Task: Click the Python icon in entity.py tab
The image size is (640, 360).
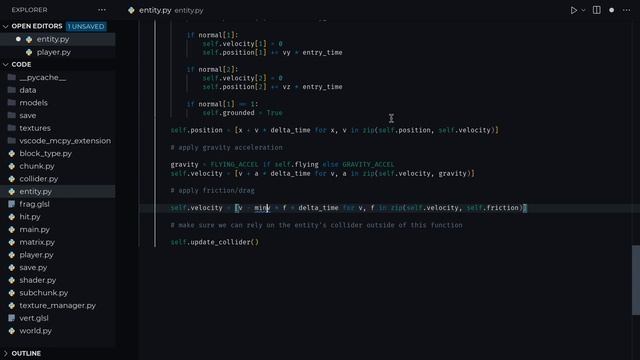Action: 131,10
